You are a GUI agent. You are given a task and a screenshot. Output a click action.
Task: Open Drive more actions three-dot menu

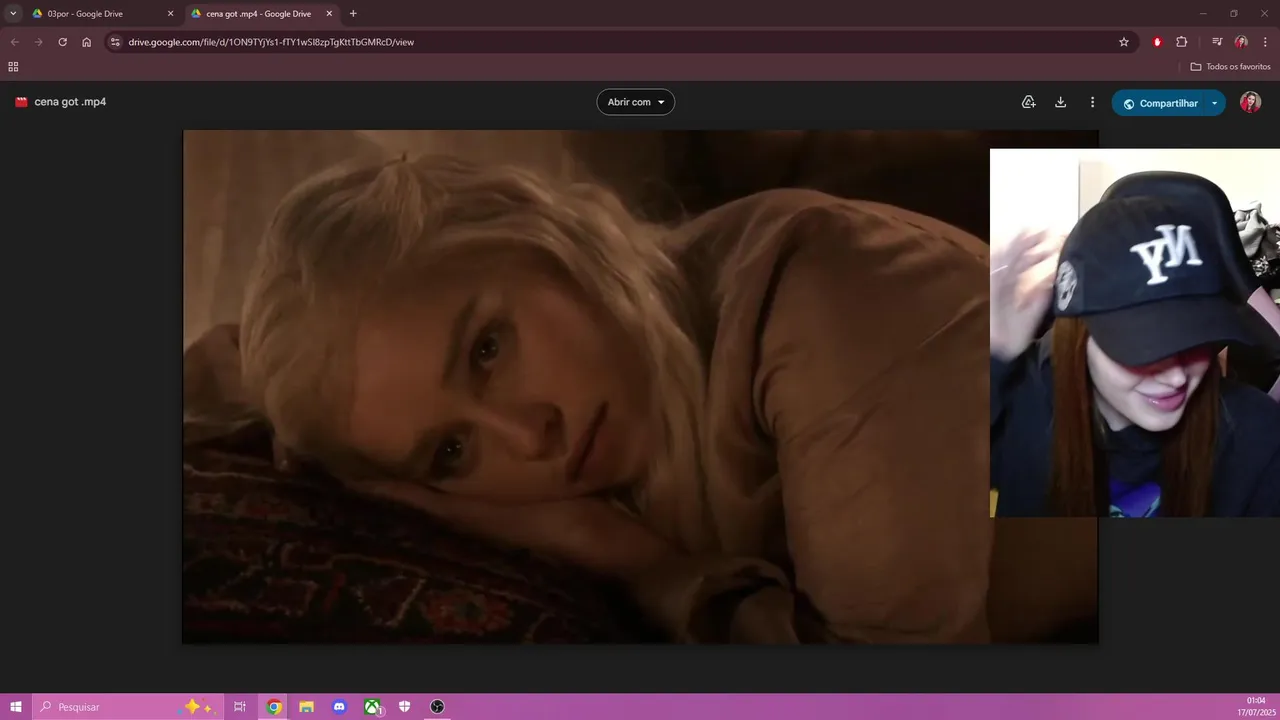click(x=1093, y=102)
